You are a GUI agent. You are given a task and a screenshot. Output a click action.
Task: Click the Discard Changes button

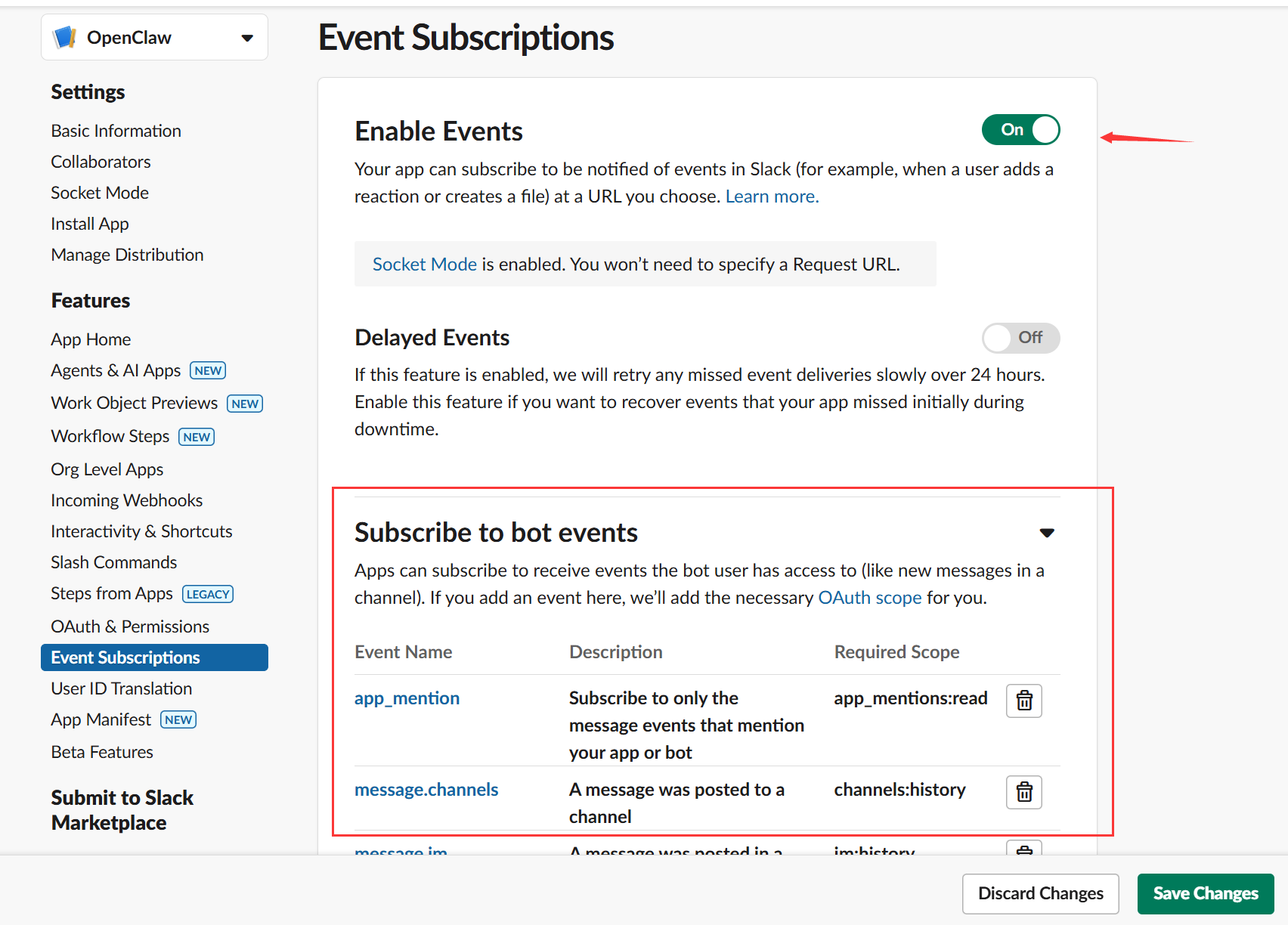coord(1040,893)
